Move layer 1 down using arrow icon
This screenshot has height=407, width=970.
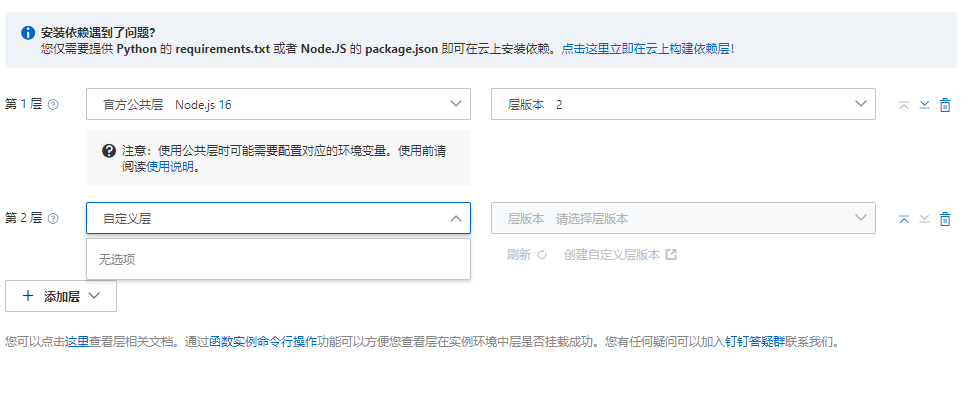click(x=925, y=105)
